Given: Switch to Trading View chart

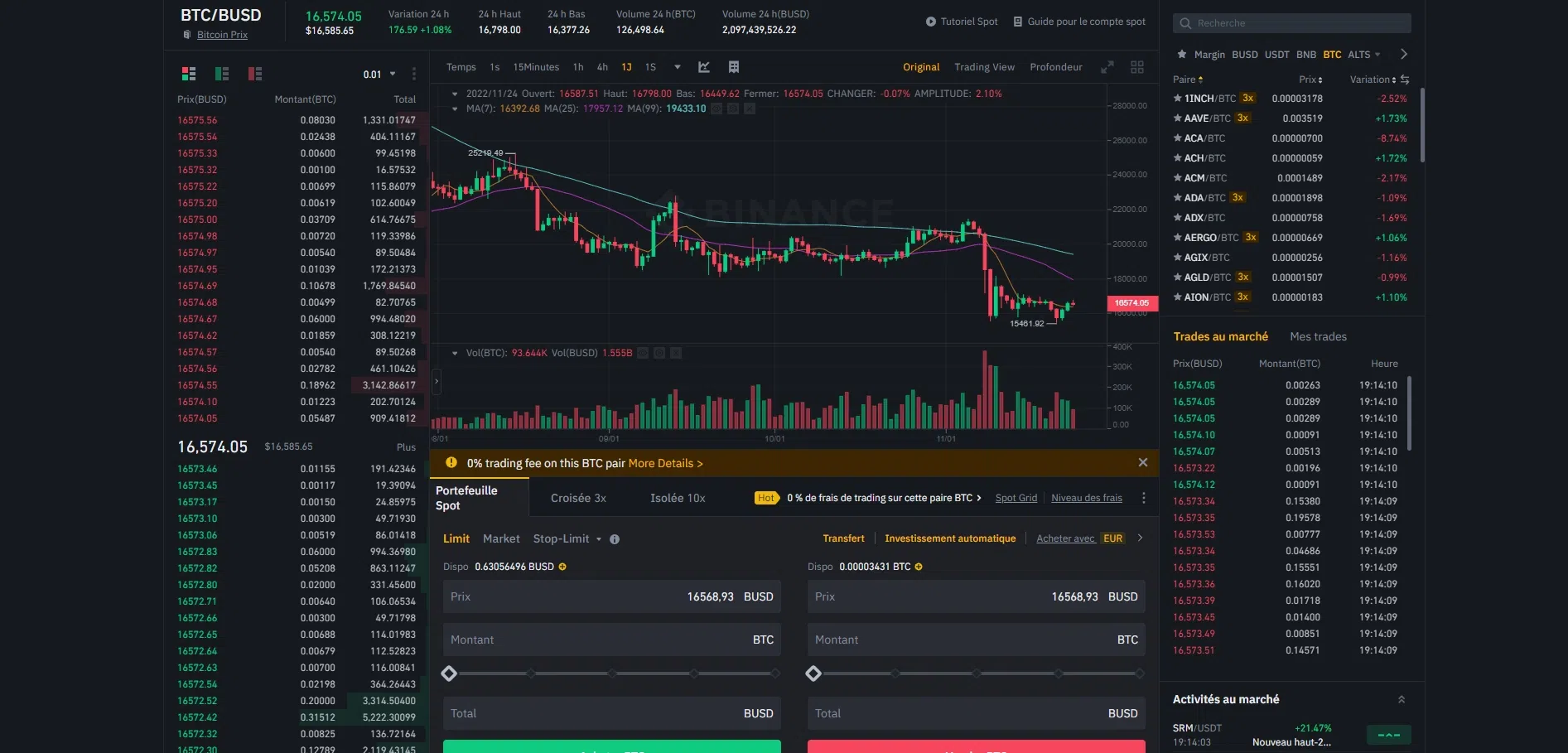Looking at the screenshot, I should coord(984,67).
